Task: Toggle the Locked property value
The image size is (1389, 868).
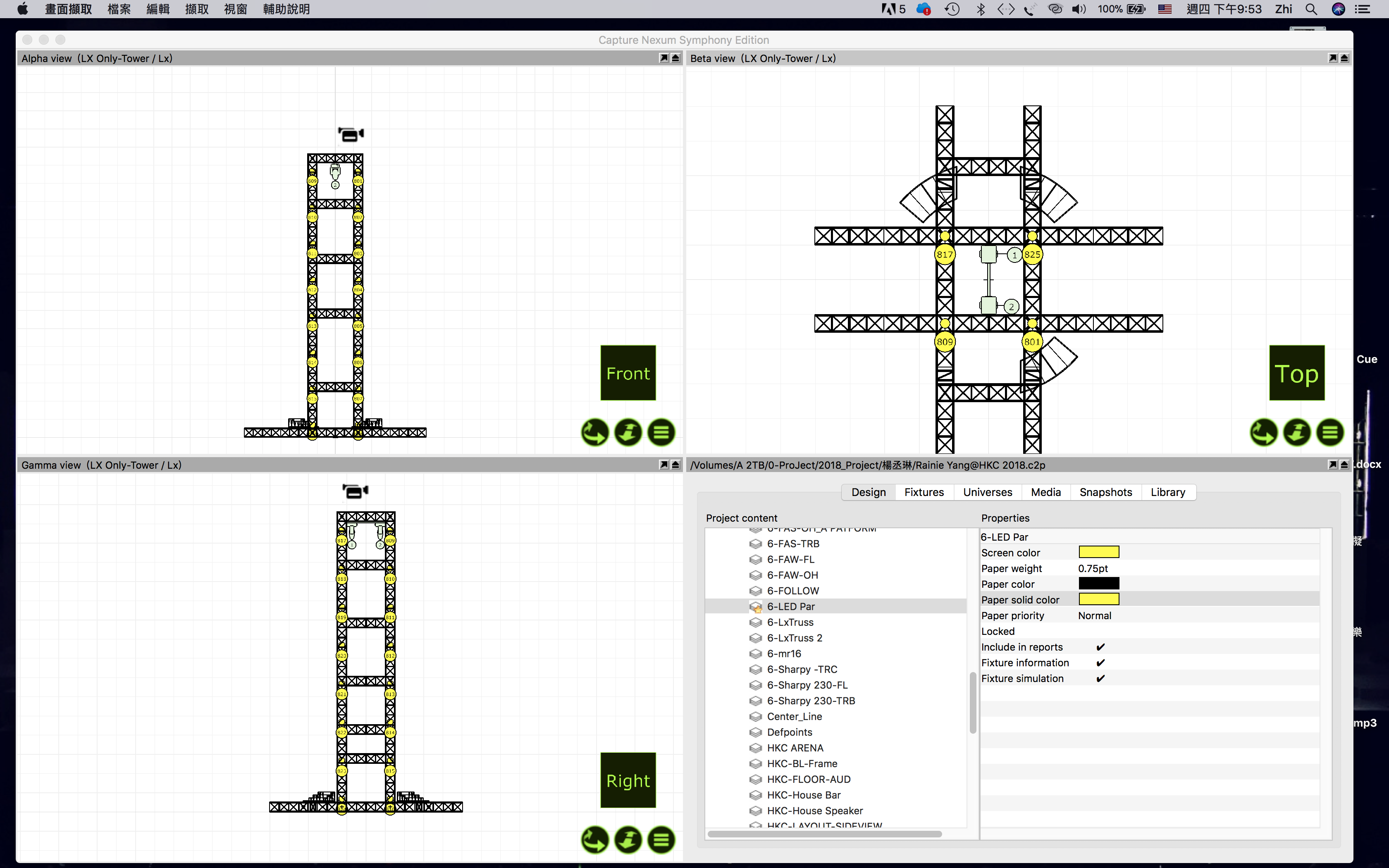Action: tap(1198, 632)
